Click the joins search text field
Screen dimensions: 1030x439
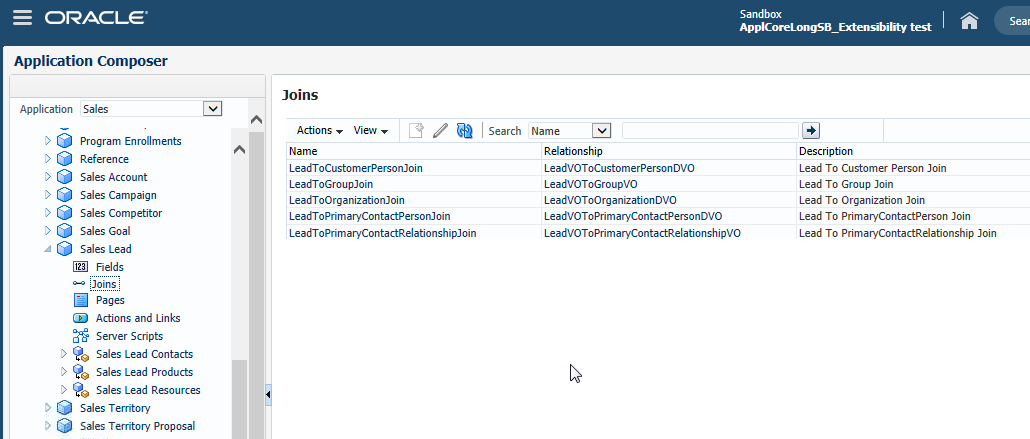(710, 131)
